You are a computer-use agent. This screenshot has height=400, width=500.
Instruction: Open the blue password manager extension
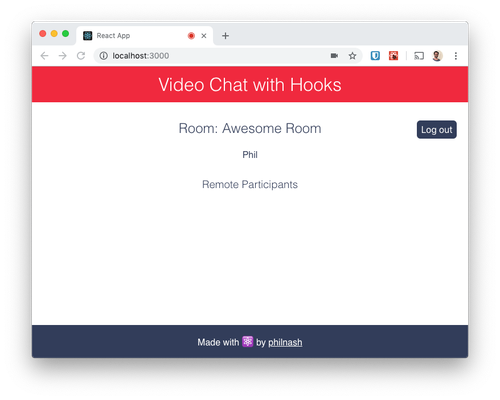point(375,56)
